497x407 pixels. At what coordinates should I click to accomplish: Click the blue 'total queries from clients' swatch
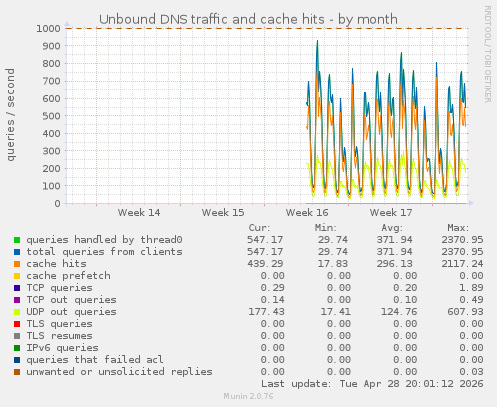[17, 252]
